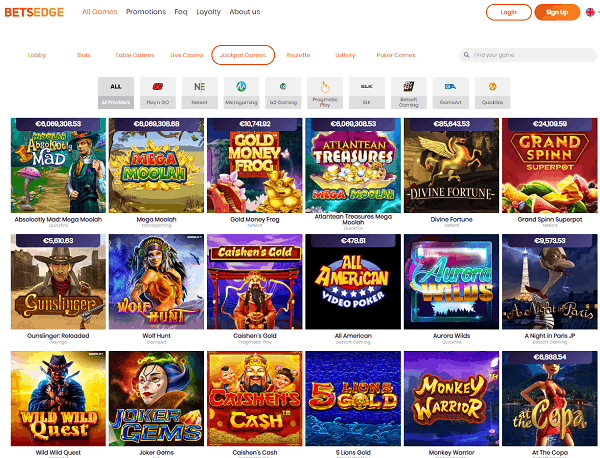Click the Sign Up button
Image resolution: width=600 pixels, height=458 pixels.
pos(557,12)
